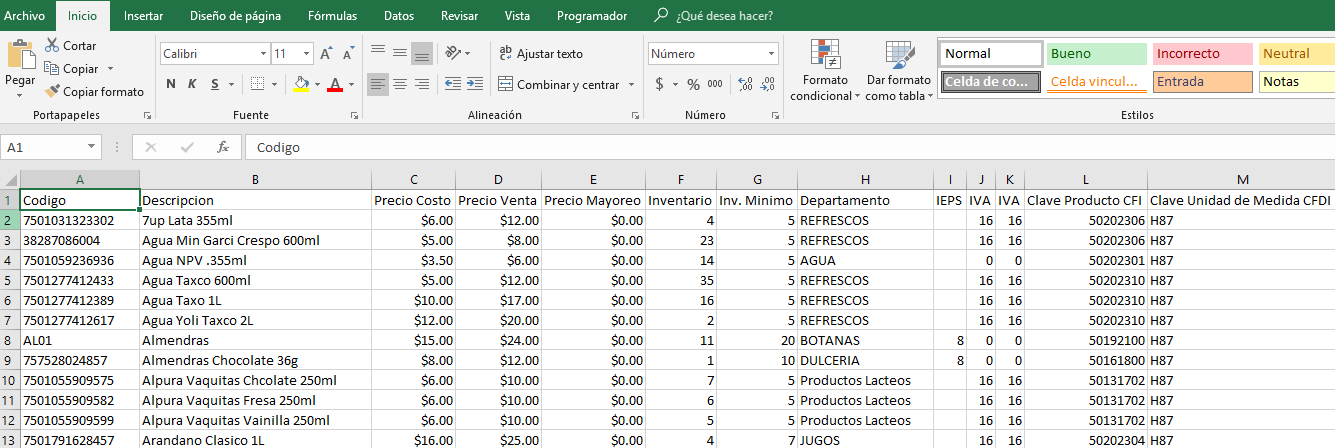Center text horizontally in cell
The image size is (1335, 448).
[x=400, y=84]
